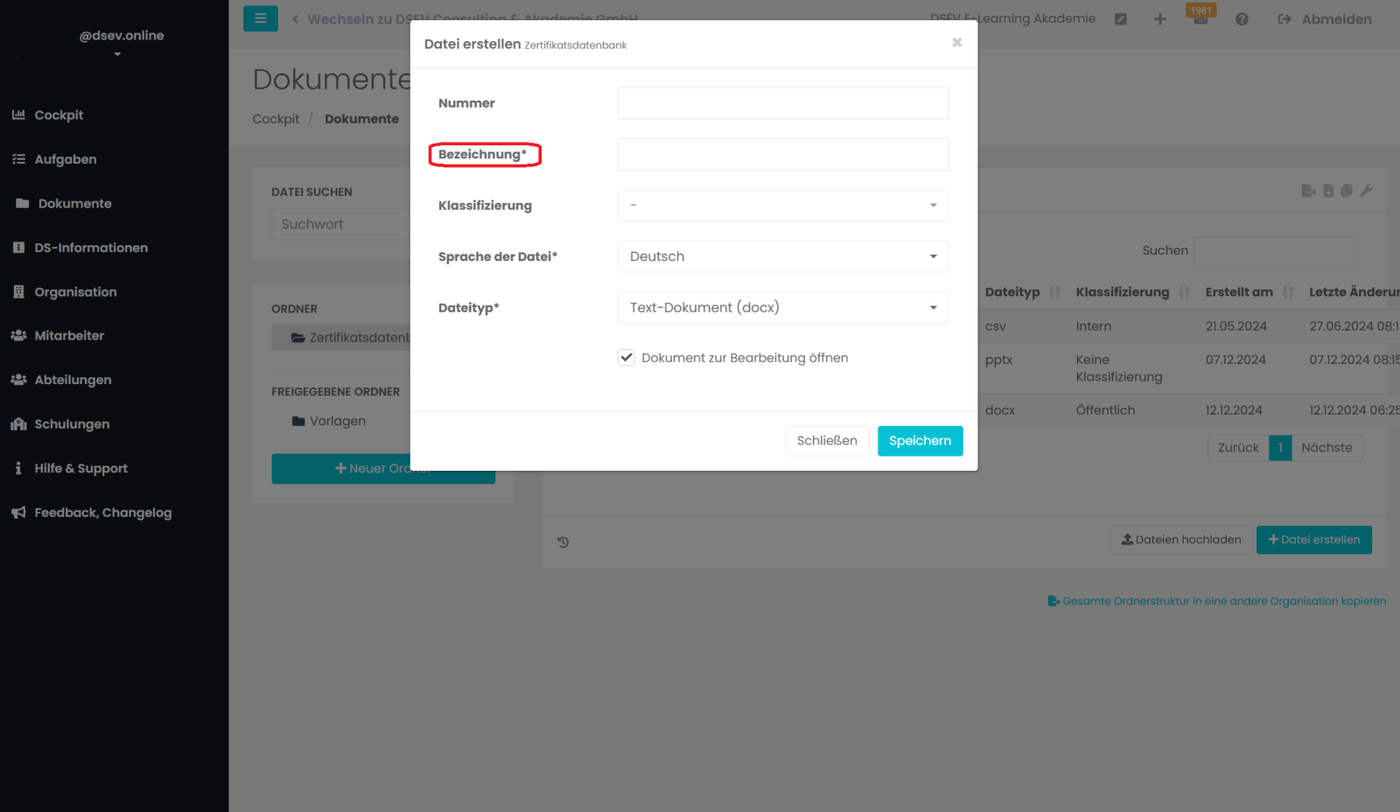Click the Schließen button
Image resolution: width=1400 pixels, height=812 pixels.
coord(827,441)
